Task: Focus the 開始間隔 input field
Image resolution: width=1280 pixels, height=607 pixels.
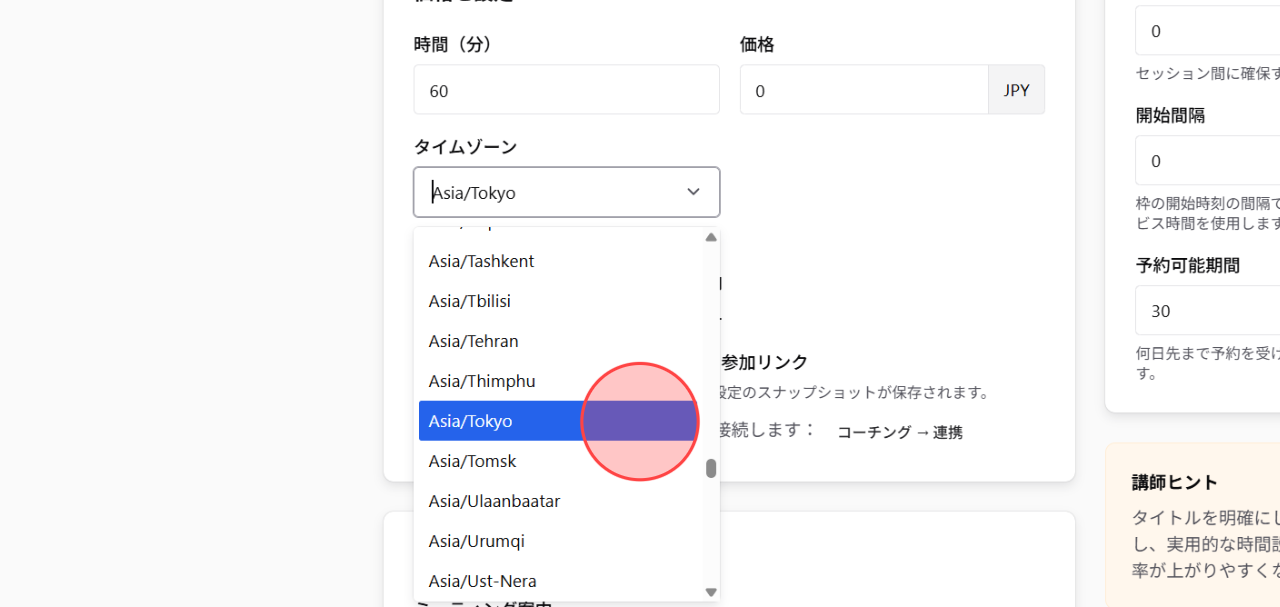Action: pyautogui.click(x=1207, y=160)
